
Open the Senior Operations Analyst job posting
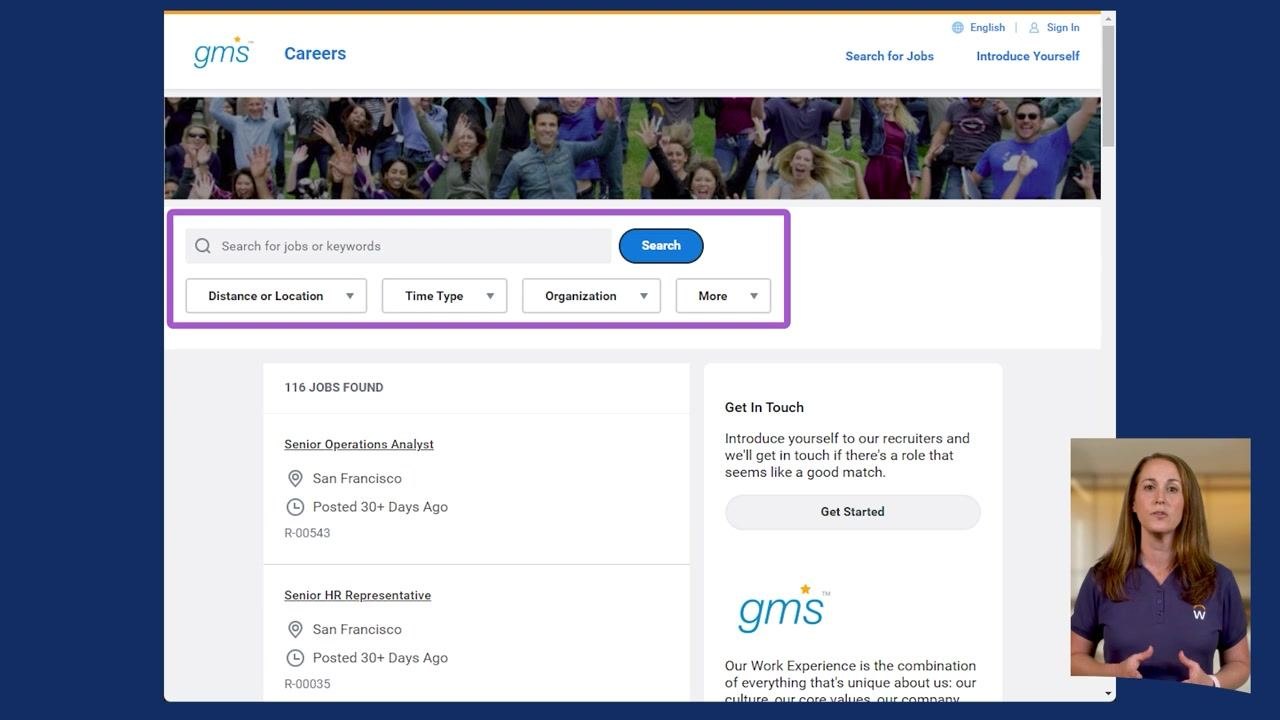pos(359,444)
